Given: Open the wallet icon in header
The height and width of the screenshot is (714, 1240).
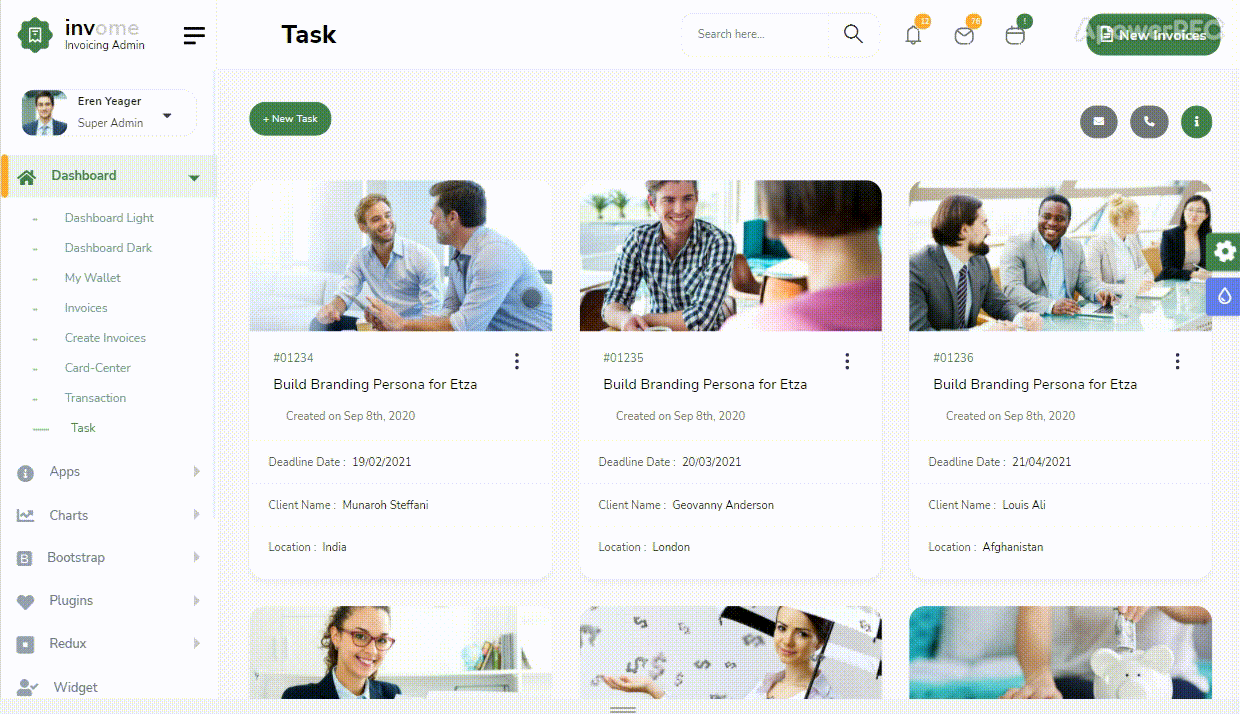Looking at the screenshot, I should tap(1015, 36).
